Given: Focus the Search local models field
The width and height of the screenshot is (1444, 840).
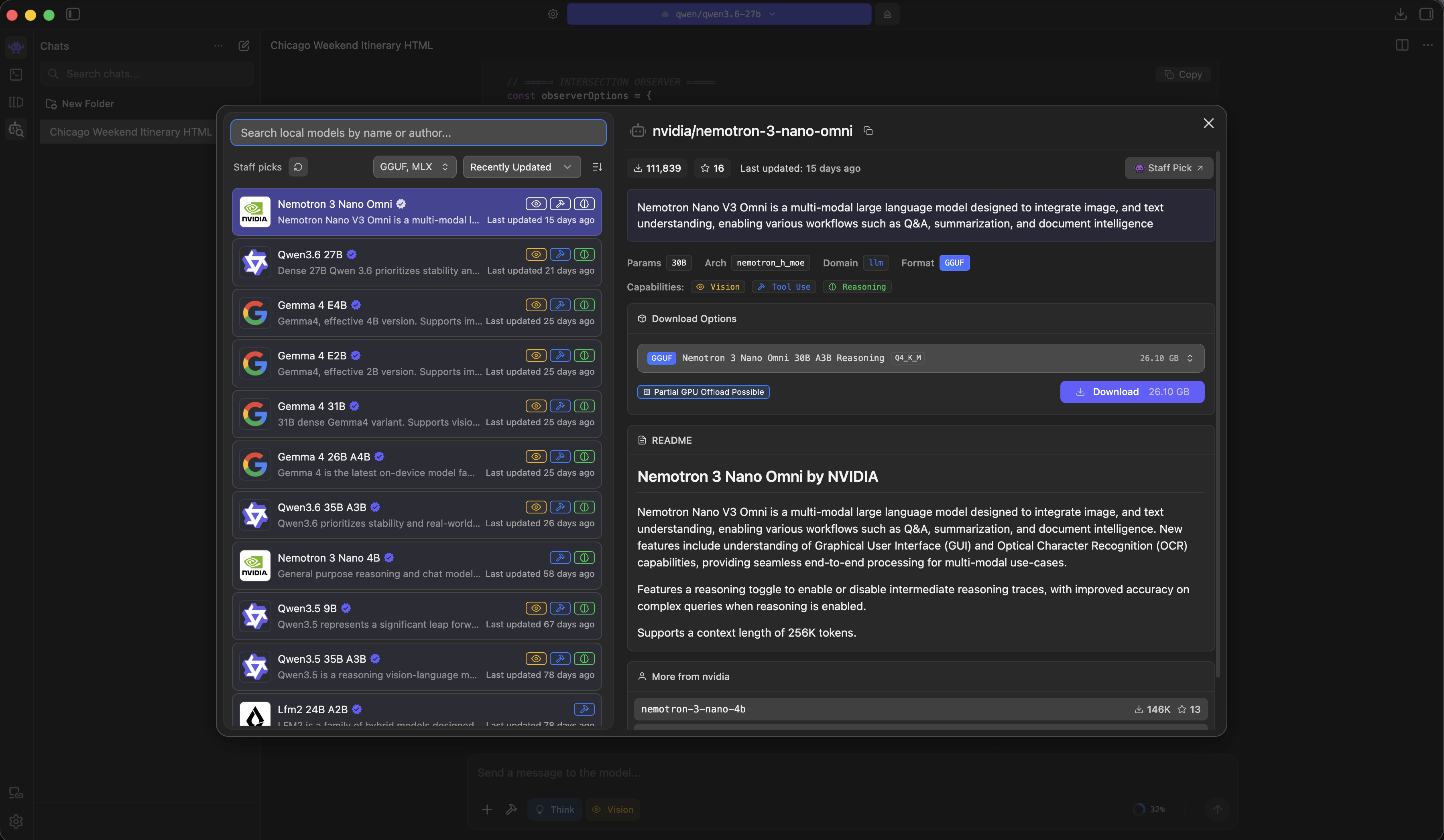Looking at the screenshot, I should 418,133.
